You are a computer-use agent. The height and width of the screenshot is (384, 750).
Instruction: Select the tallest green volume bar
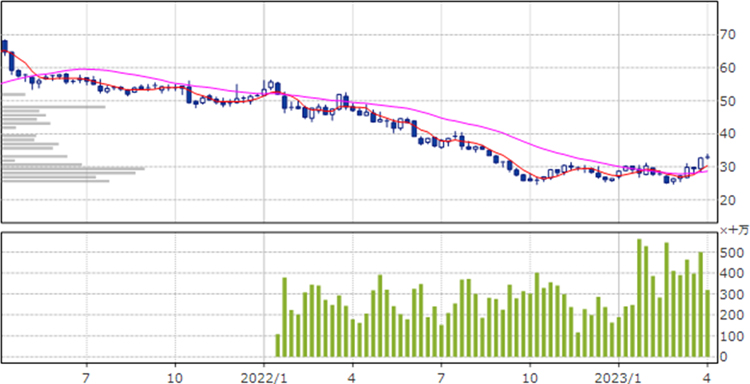[x=639, y=298]
